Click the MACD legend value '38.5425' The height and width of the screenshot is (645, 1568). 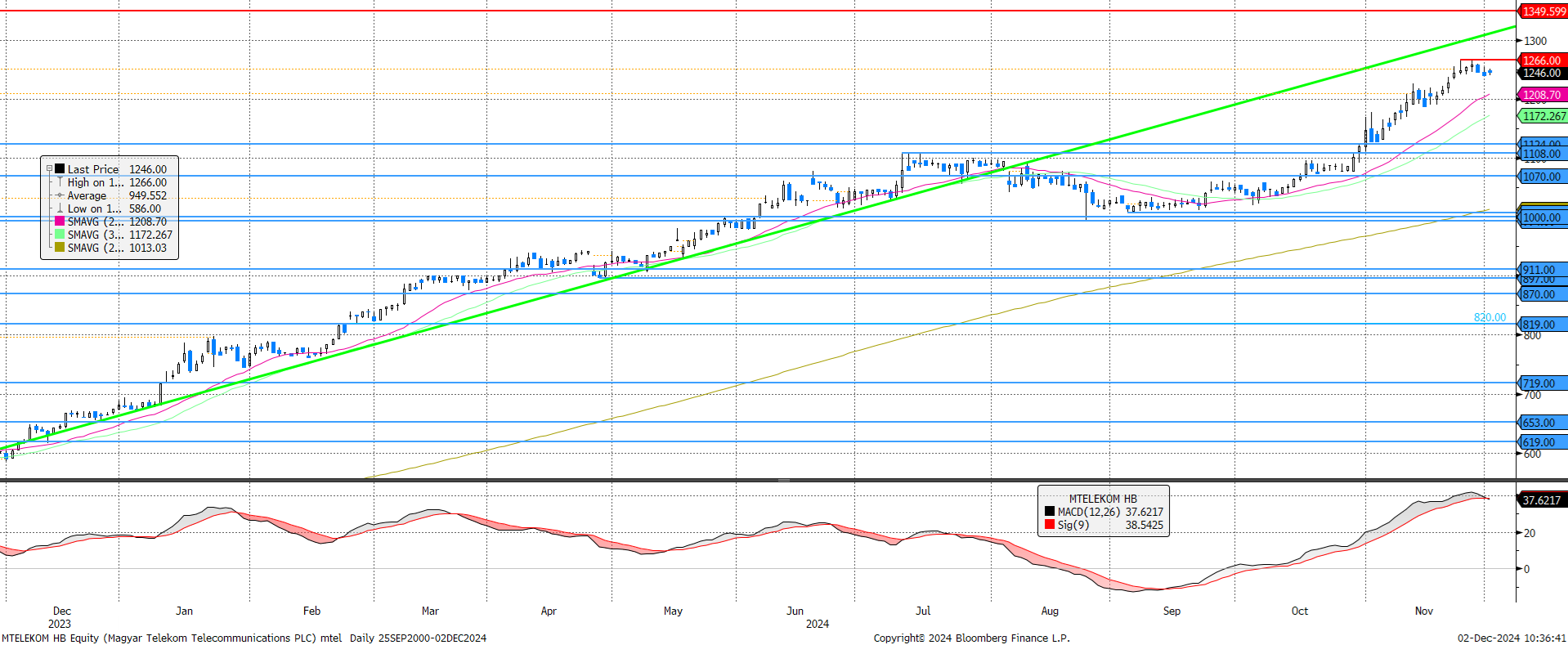tap(1145, 525)
